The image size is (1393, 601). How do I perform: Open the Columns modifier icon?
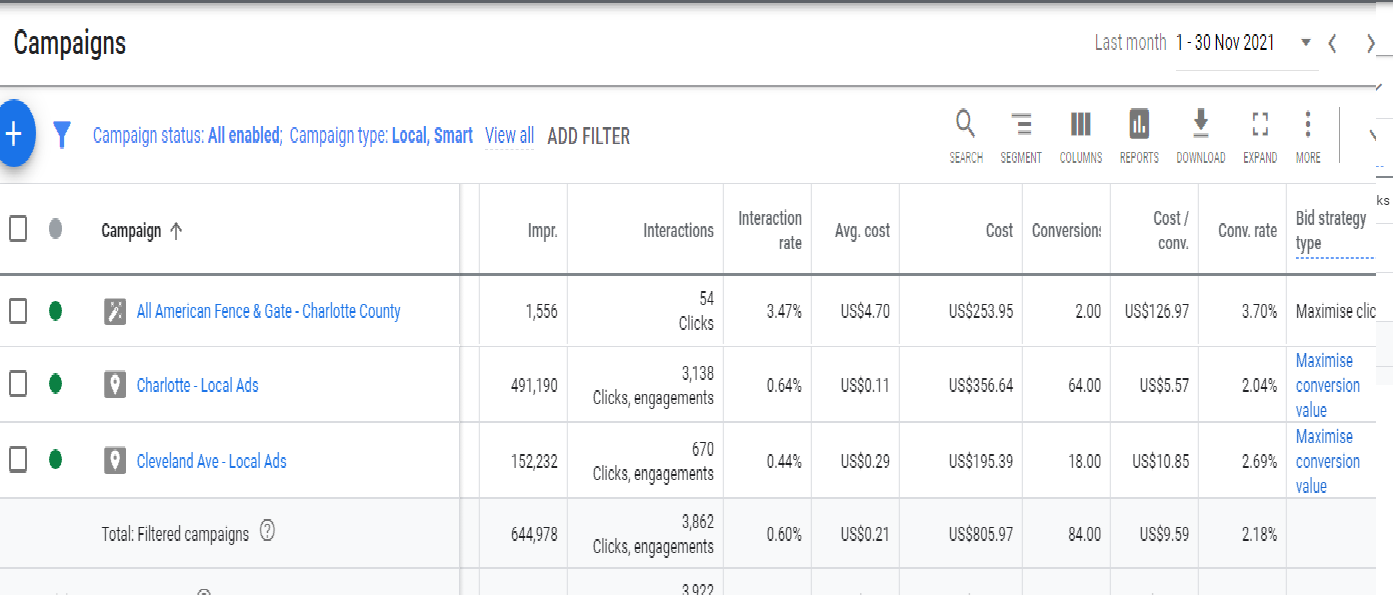1080,124
